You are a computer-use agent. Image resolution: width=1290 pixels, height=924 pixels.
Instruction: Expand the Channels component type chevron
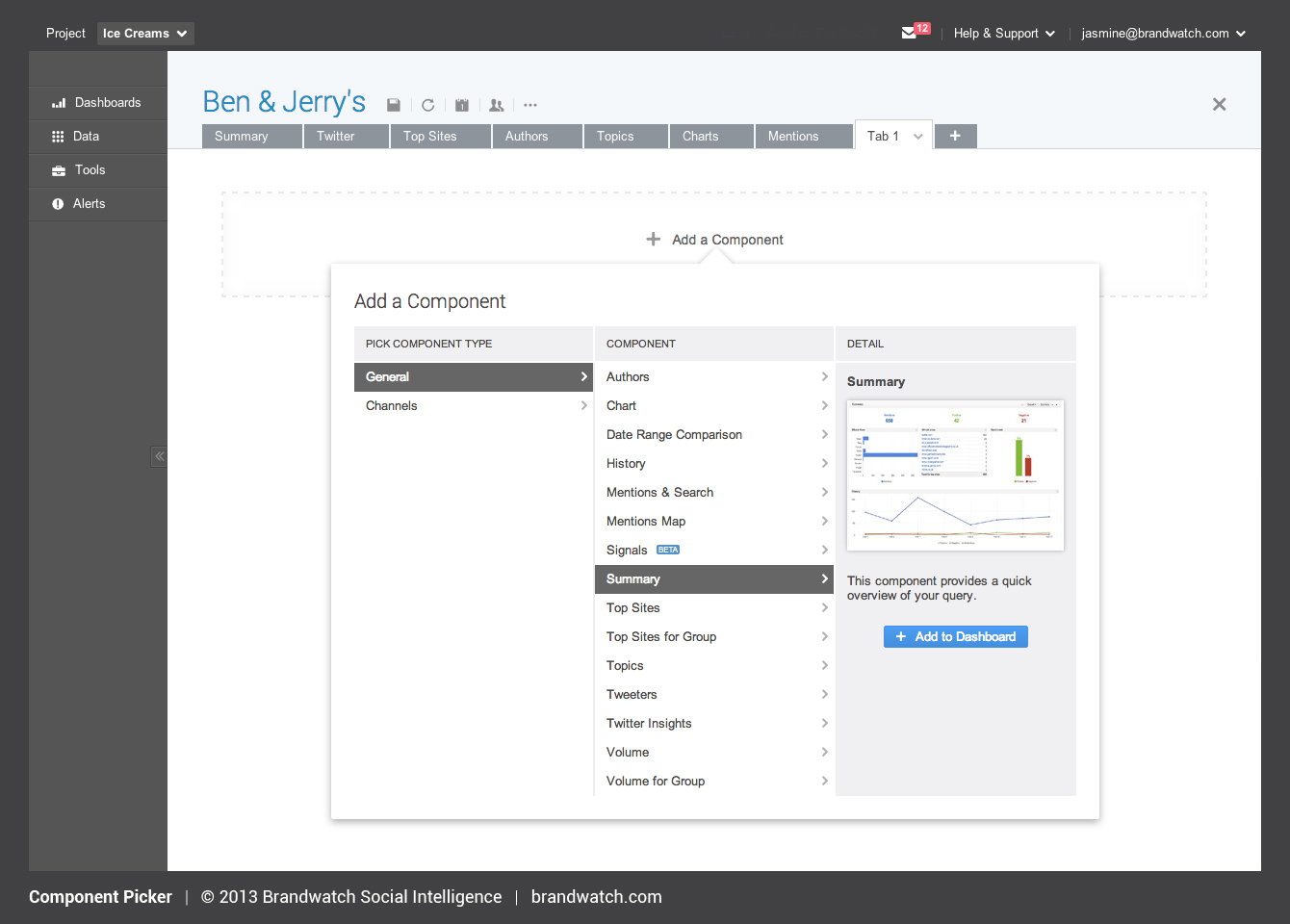pos(583,406)
